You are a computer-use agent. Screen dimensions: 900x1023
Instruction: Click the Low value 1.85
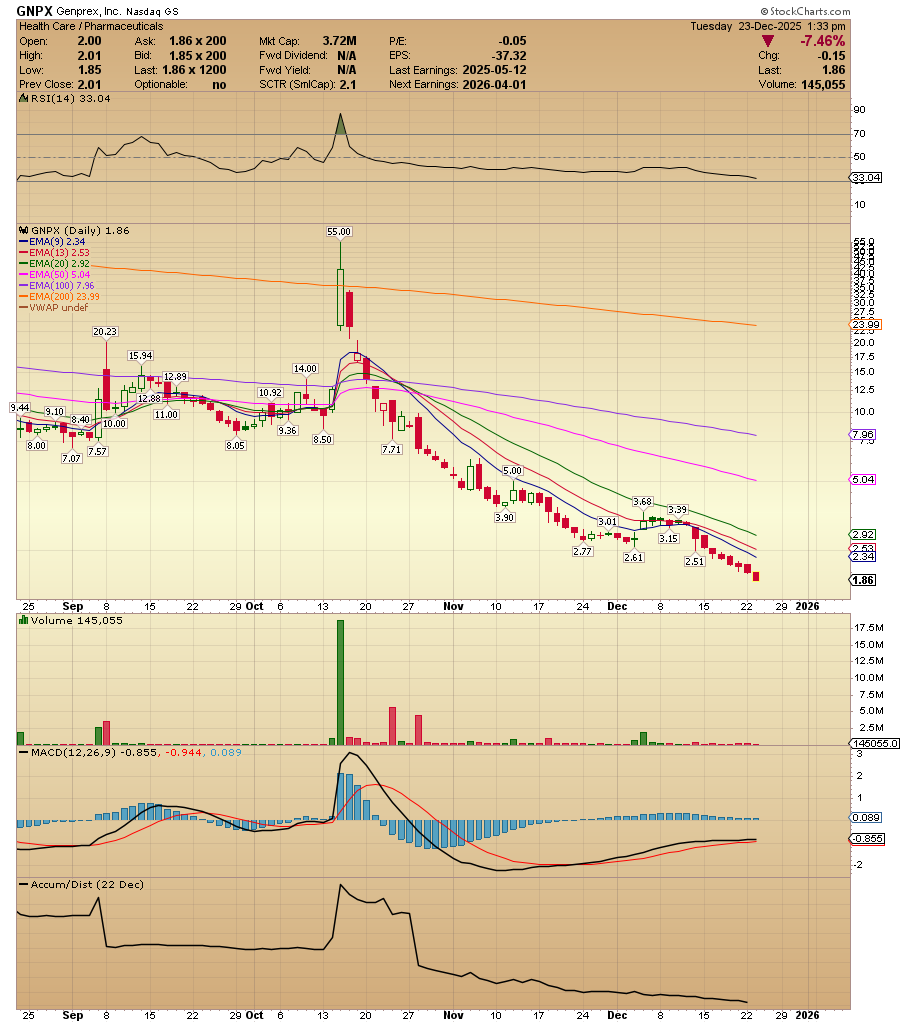point(89,70)
